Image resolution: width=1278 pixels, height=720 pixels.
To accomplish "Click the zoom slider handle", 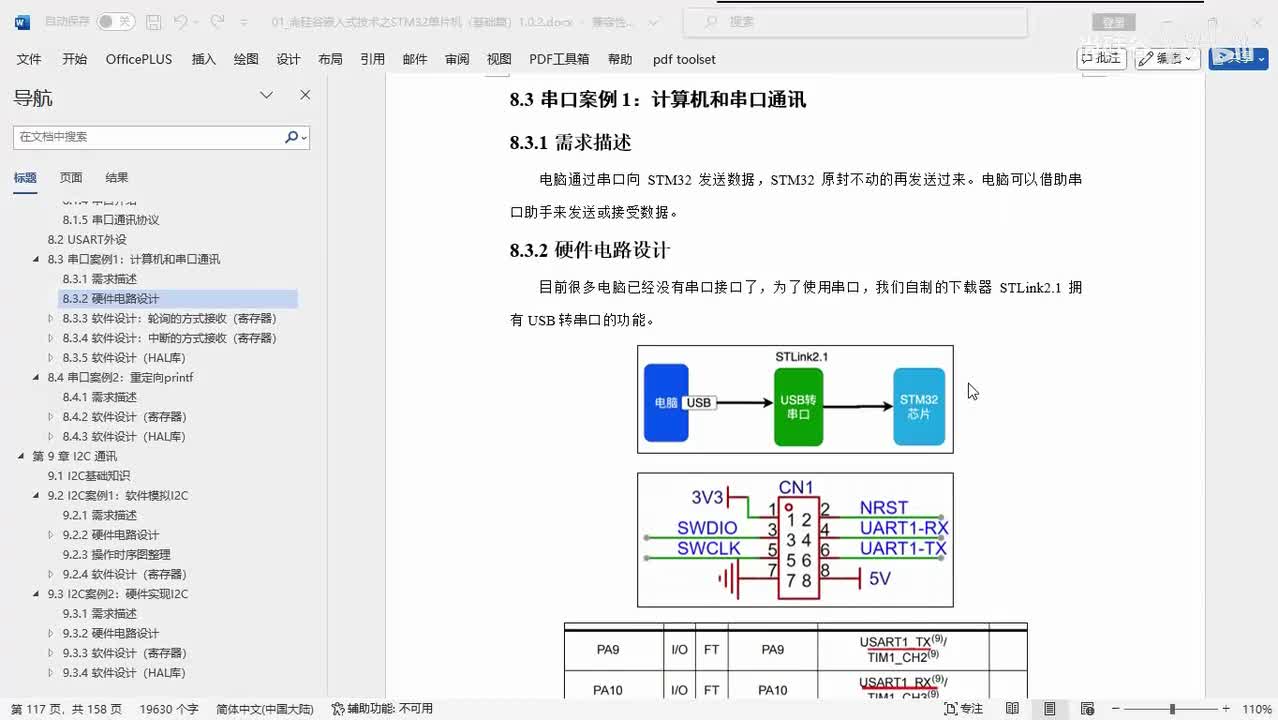I will click(x=1174, y=709).
